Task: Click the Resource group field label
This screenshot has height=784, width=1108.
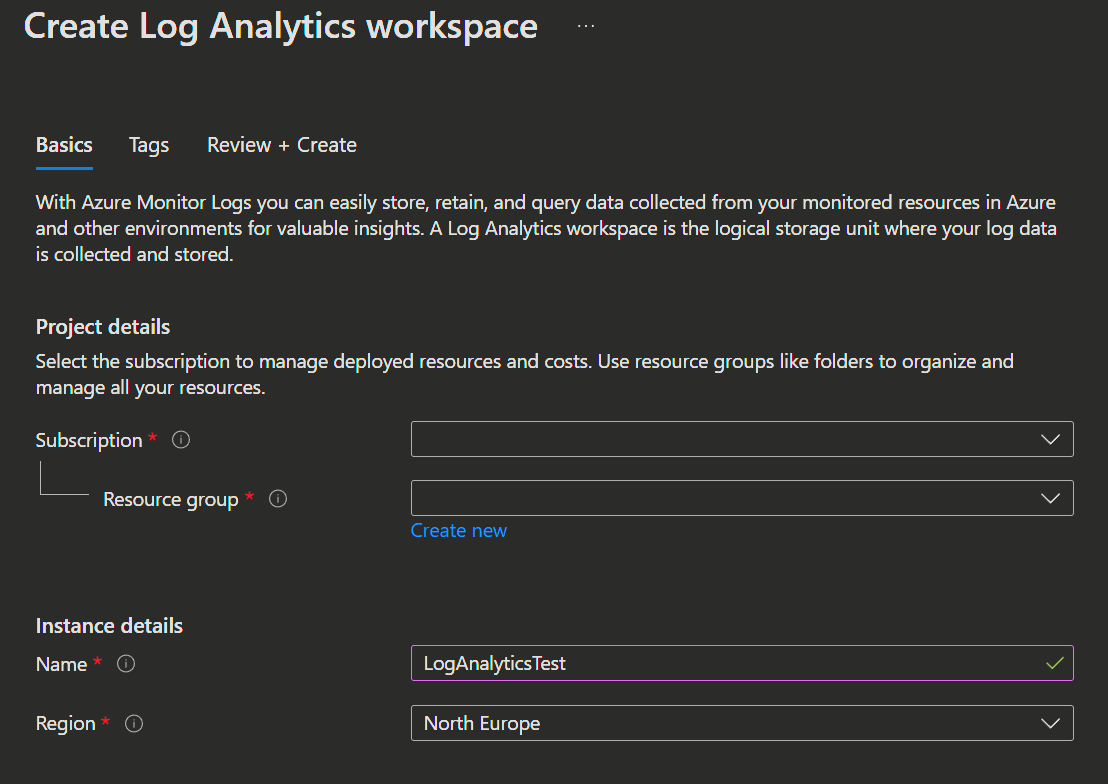Action: coord(171,500)
